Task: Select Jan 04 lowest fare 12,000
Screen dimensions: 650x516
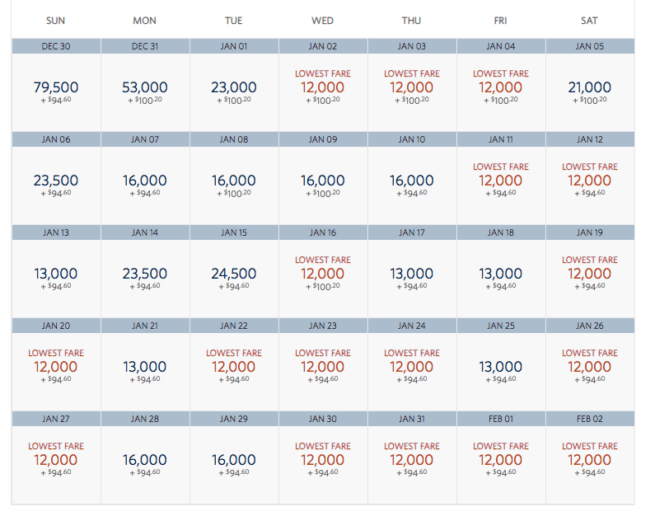Action: pos(501,92)
